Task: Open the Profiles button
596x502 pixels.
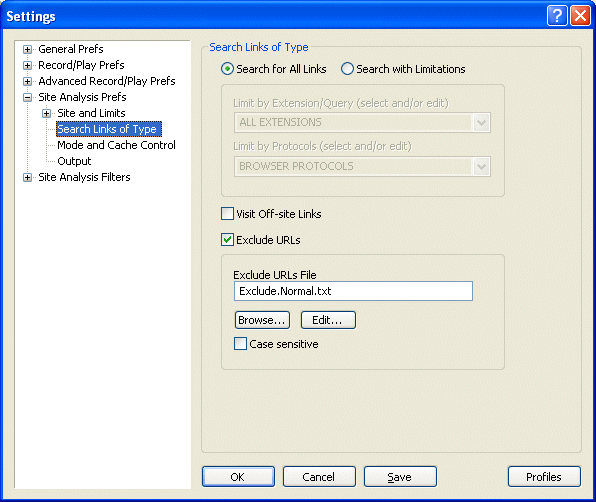Action: coord(544,477)
